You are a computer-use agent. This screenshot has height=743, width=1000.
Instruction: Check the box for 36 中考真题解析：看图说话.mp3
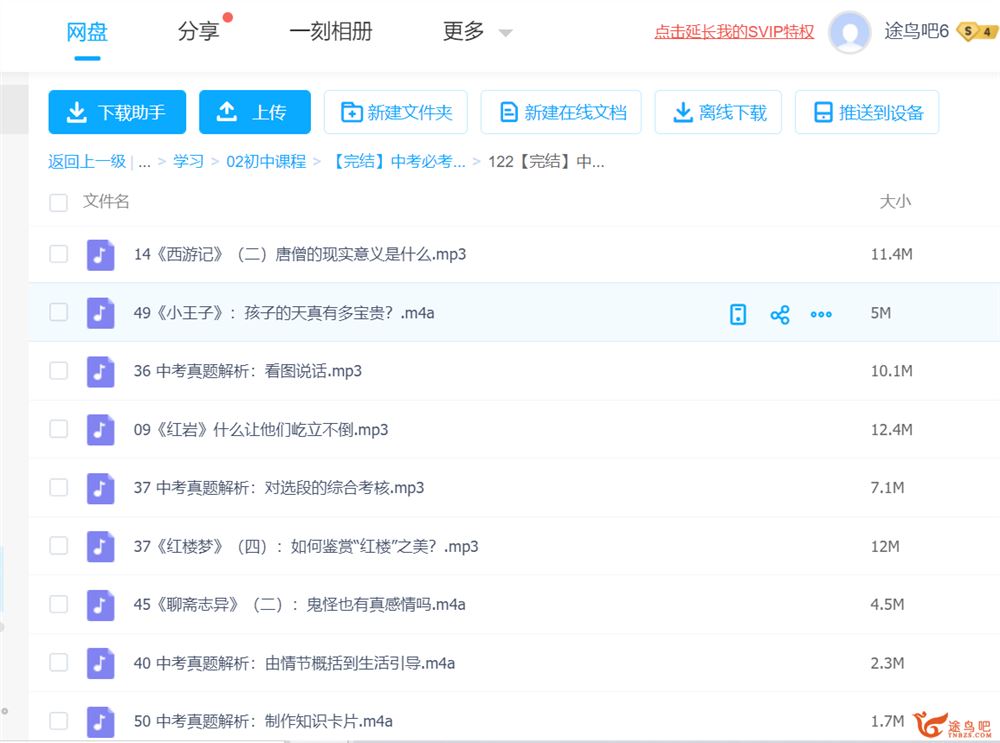(x=59, y=371)
